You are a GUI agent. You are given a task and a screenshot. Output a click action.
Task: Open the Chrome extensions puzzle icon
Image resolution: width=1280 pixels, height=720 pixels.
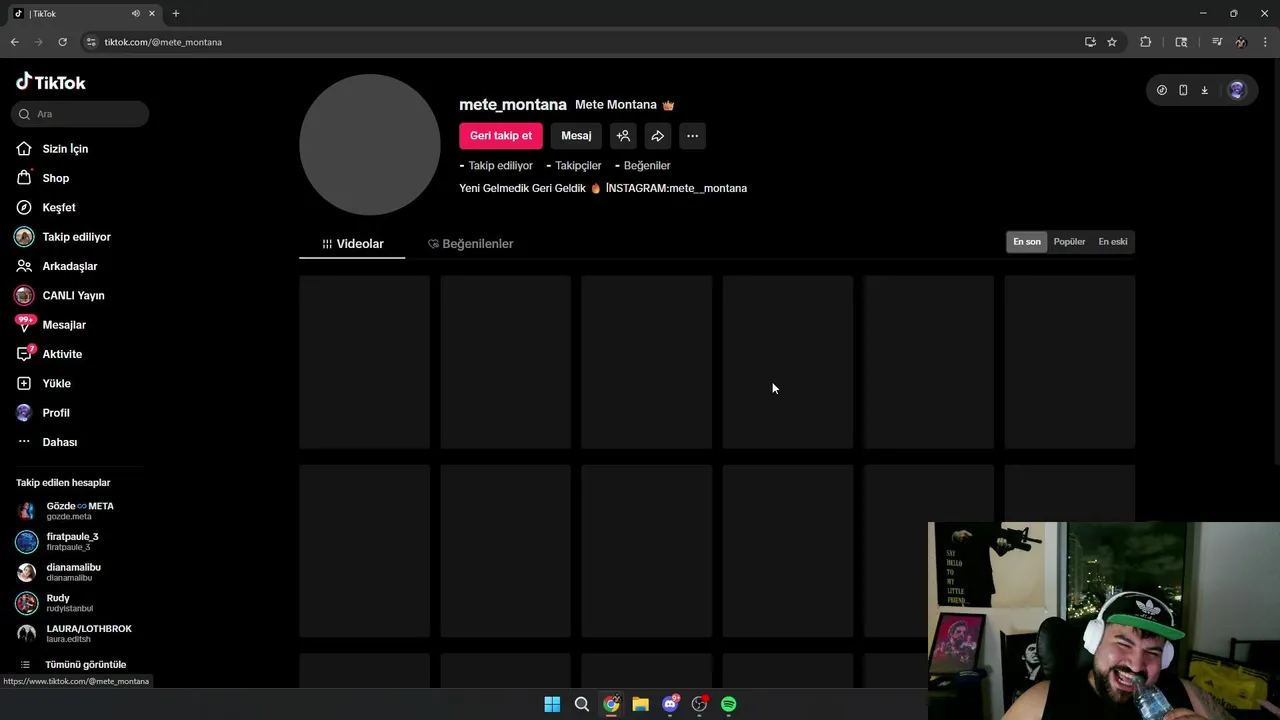[x=1146, y=42]
